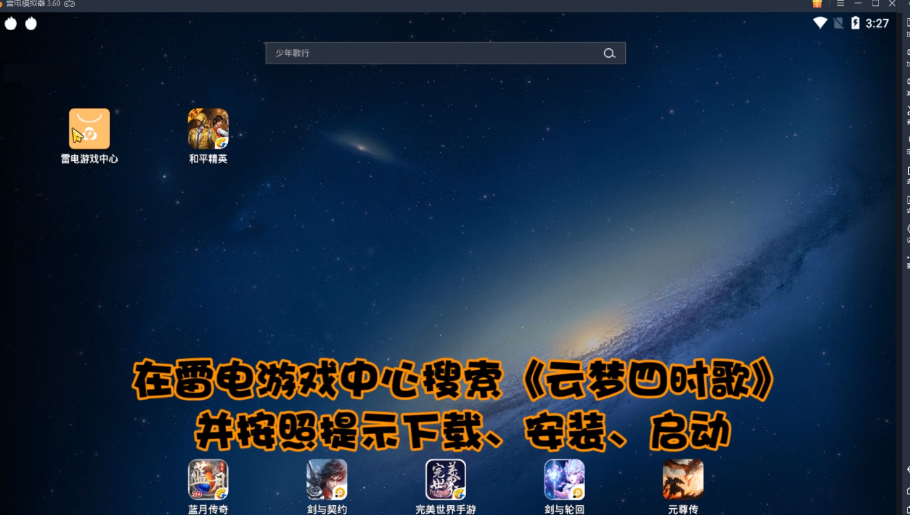Image resolution: width=910 pixels, height=515 pixels.
Task: Open the 剑与契约 game icon
Action: pos(327,480)
